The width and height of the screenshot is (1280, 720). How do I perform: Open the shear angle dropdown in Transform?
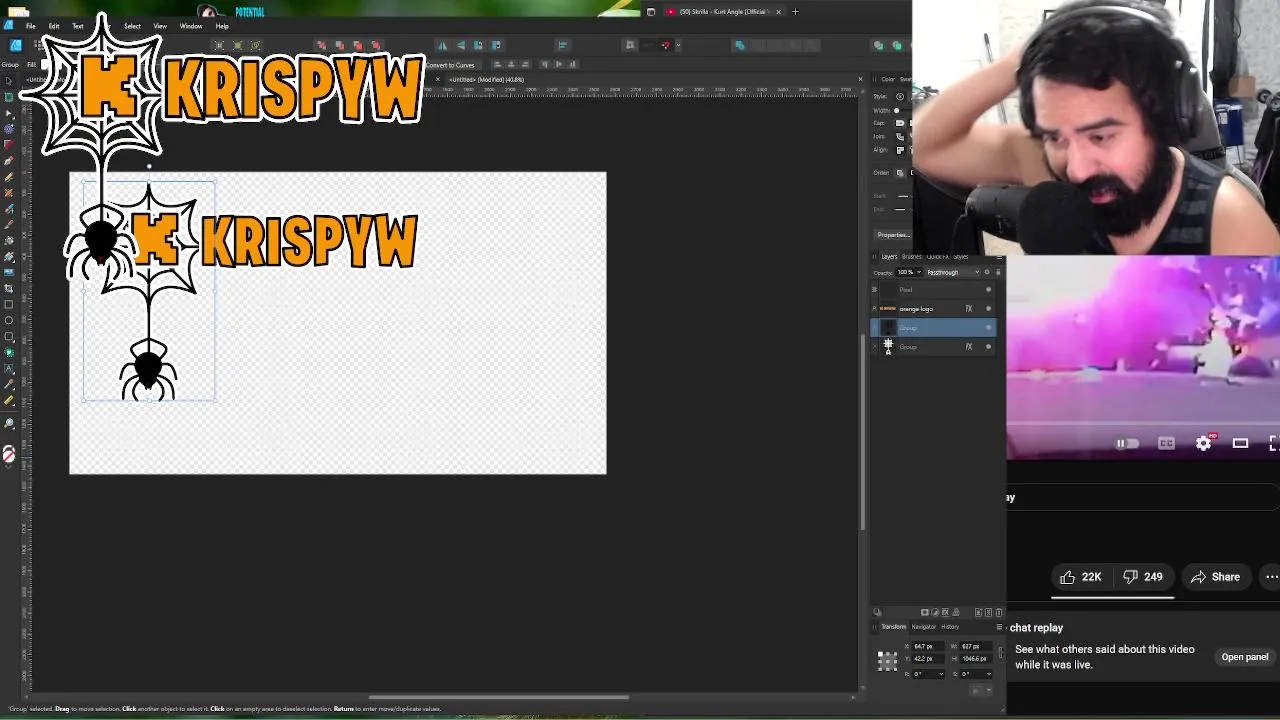tap(989, 674)
